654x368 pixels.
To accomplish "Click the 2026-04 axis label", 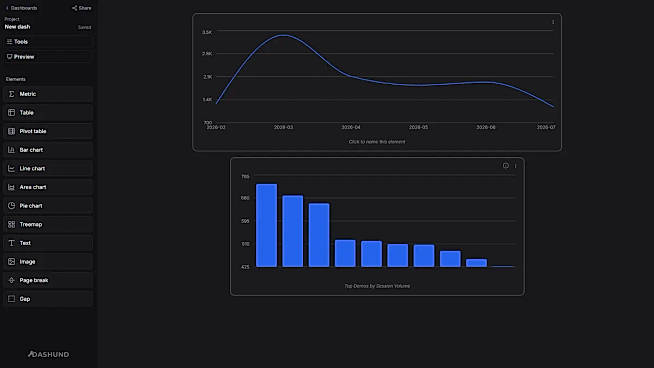I will tap(351, 127).
